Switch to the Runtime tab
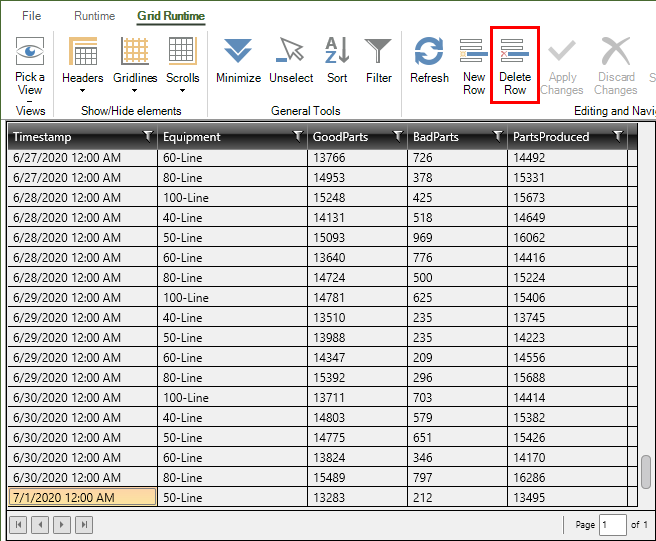This screenshot has width=656, height=541. pos(94,16)
